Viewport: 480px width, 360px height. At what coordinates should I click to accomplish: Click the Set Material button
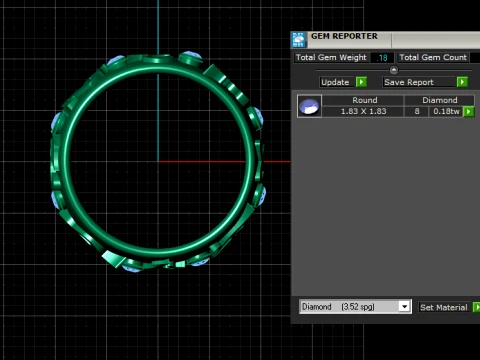point(444,307)
